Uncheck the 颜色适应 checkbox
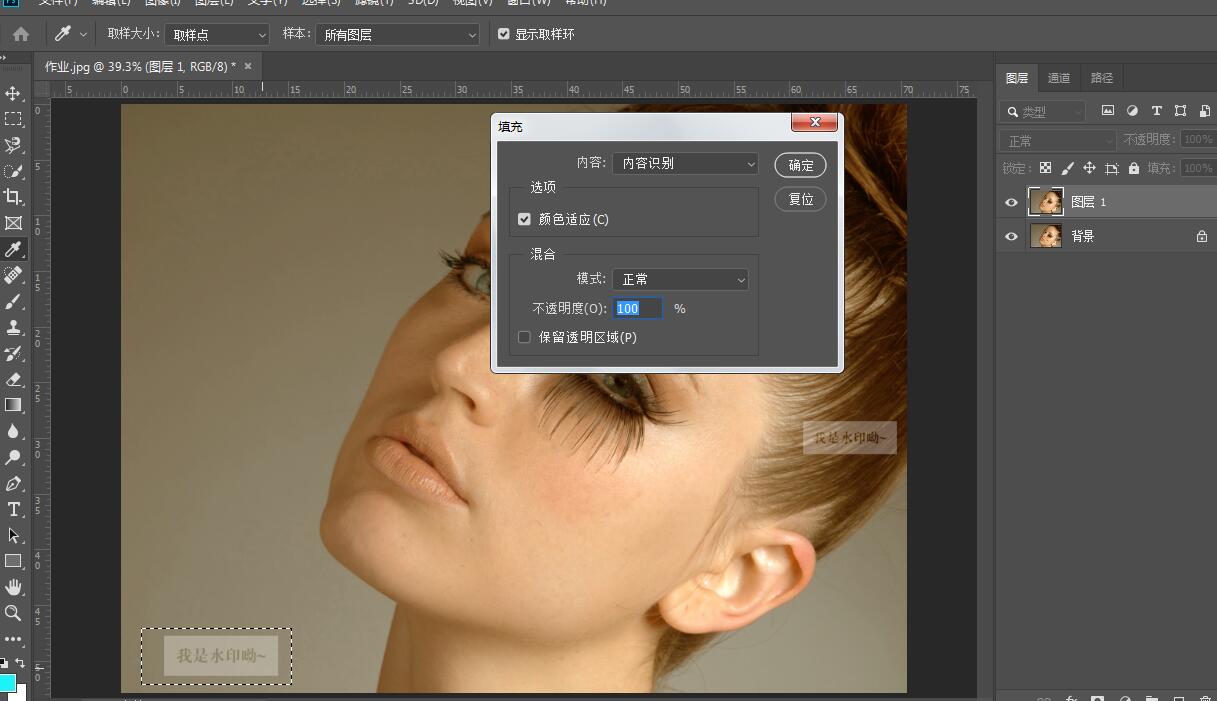 (x=524, y=219)
